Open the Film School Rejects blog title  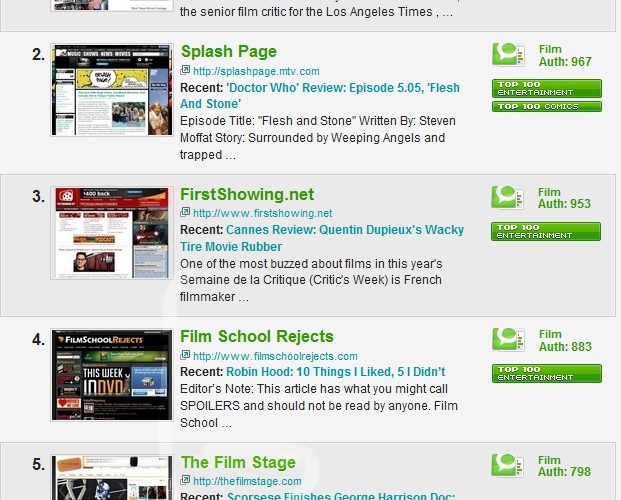pos(257,336)
